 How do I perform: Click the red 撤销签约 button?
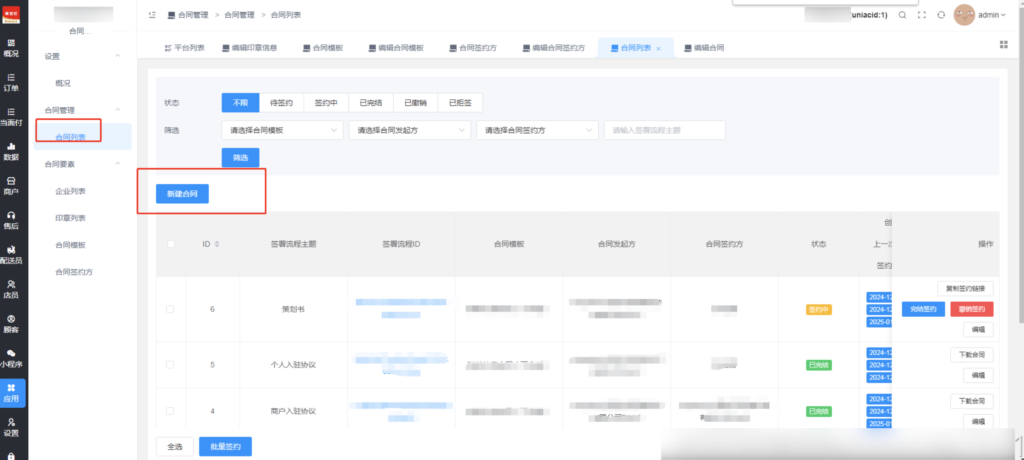point(972,309)
